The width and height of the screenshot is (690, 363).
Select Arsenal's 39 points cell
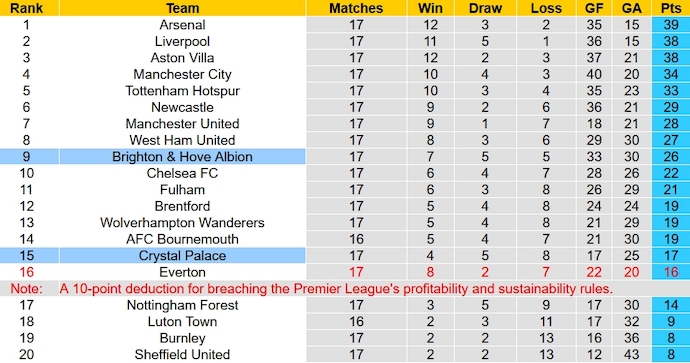[671, 25]
